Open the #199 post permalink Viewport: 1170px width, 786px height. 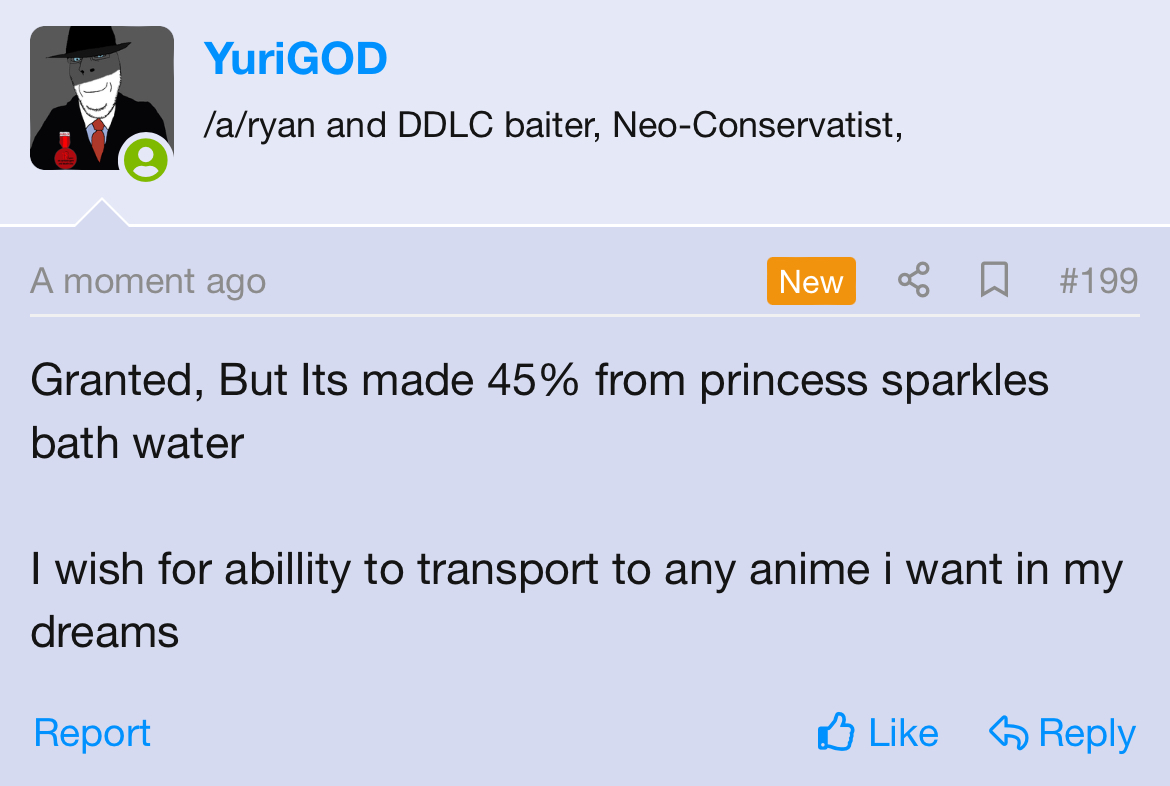tap(1098, 281)
